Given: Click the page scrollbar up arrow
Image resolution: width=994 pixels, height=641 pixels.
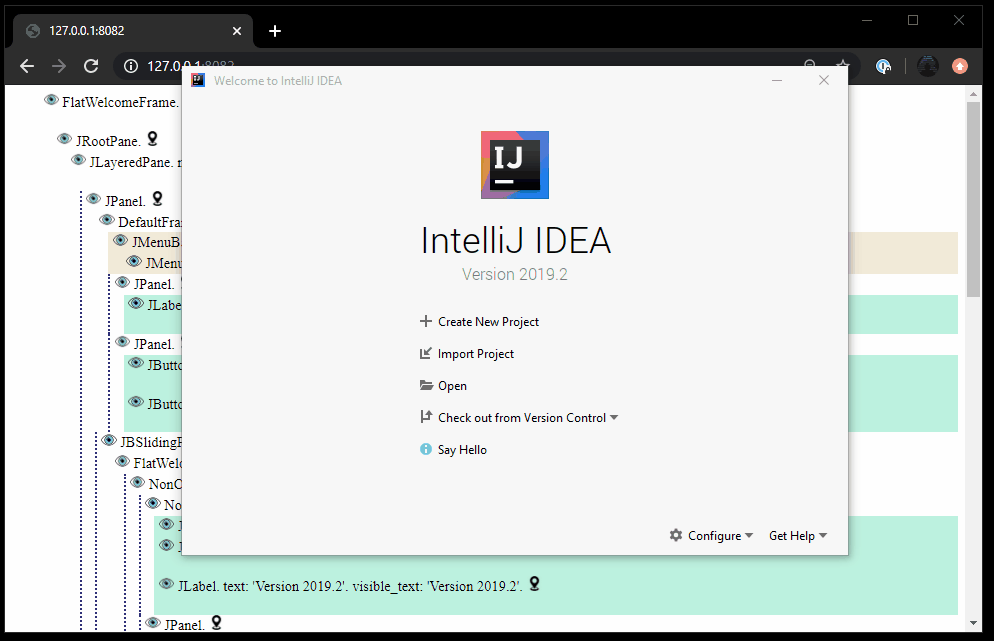Looking at the screenshot, I should (974, 94).
